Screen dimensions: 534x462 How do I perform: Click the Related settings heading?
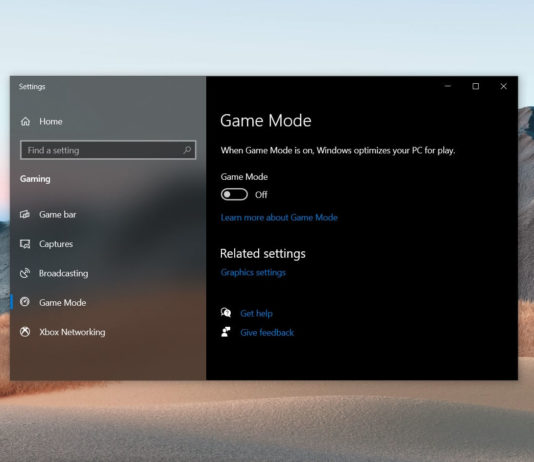pyautogui.click(x=263, y=254)
